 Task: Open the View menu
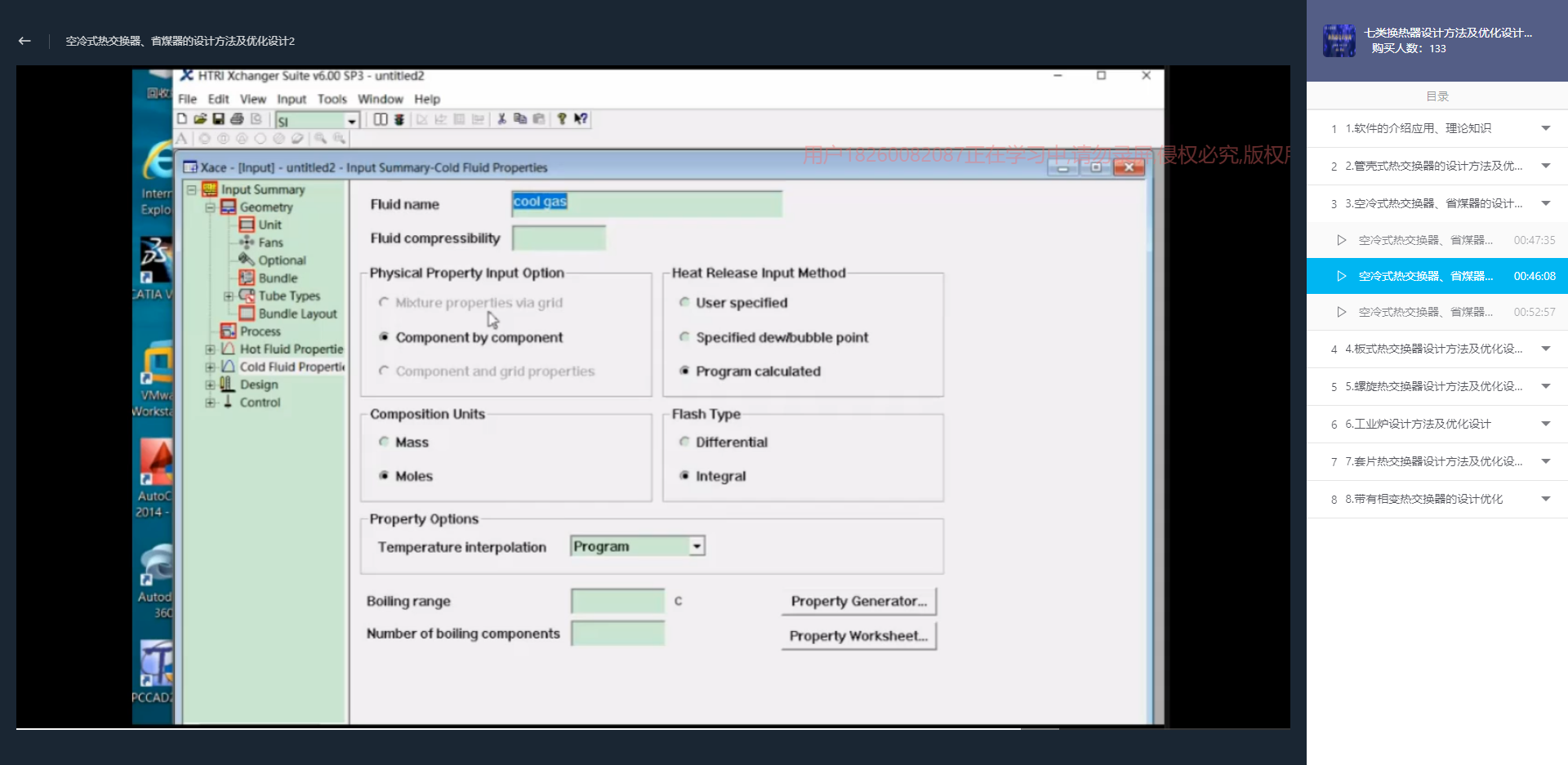252,99
